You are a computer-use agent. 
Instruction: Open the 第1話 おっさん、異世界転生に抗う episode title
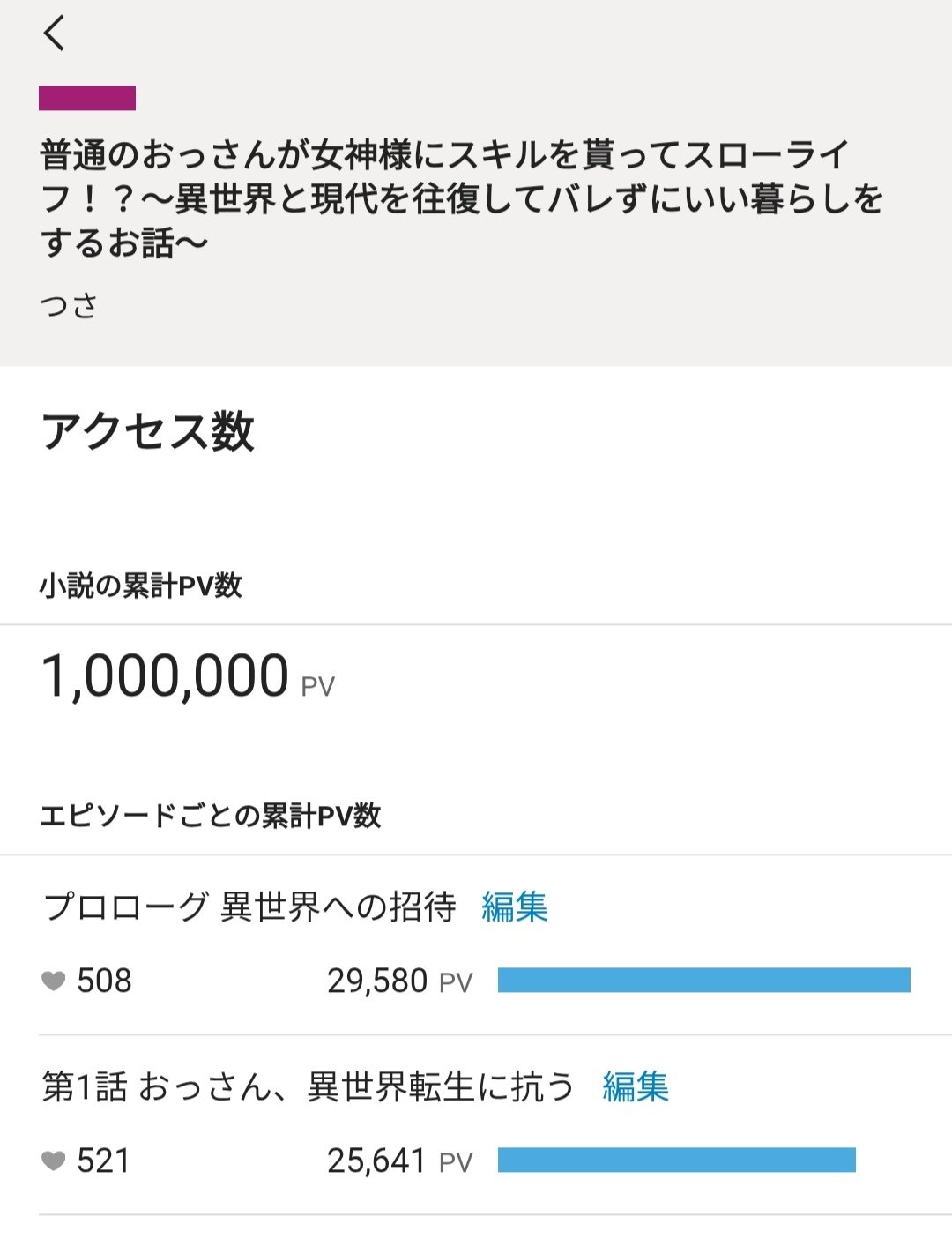[x=308, y=1086]
